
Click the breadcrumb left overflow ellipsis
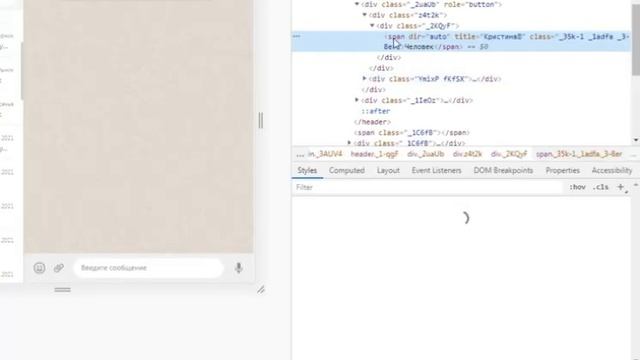(x=300, y=154)
